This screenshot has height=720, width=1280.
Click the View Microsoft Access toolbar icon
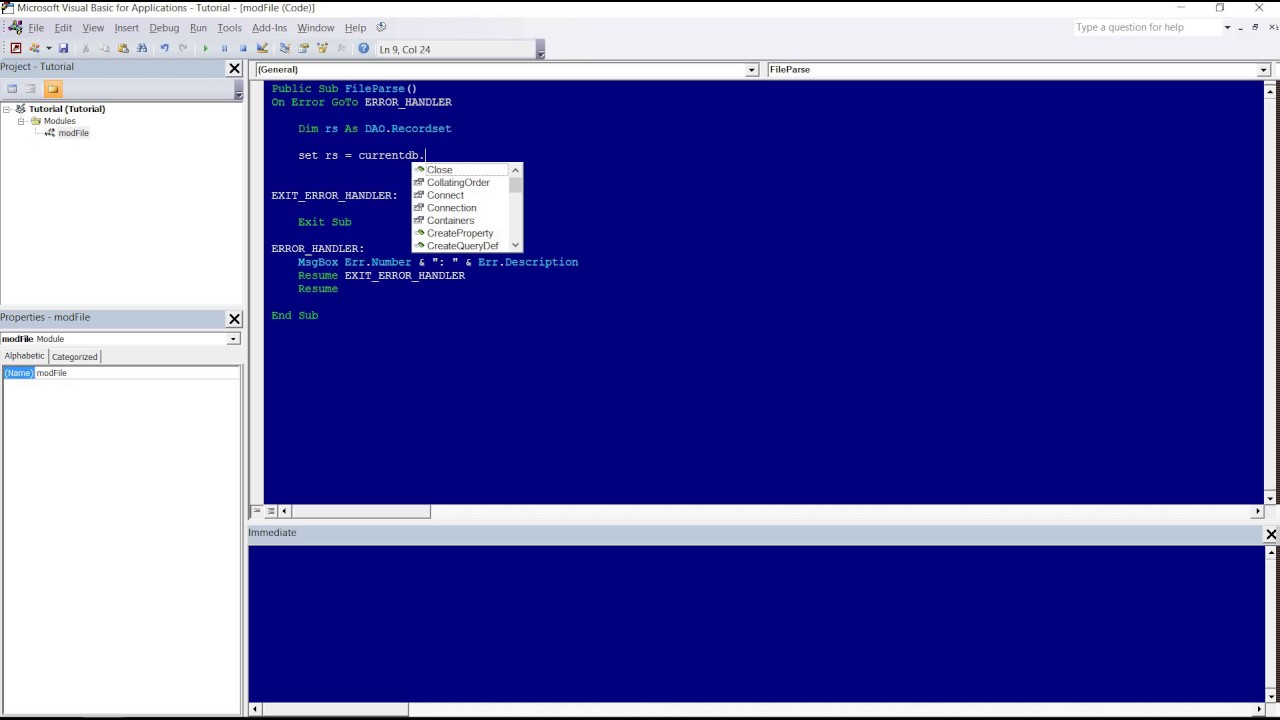coord(15,48)
